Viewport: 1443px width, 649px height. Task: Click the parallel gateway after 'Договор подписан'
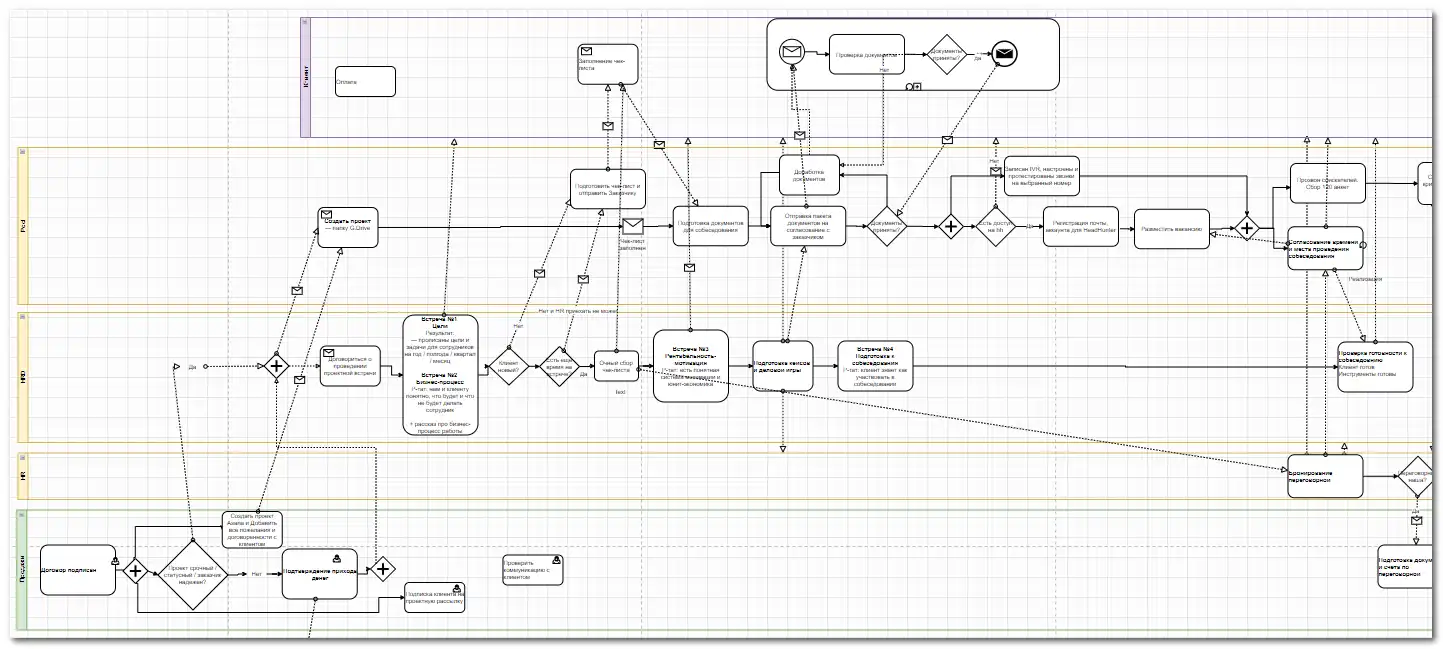(135, 571)
